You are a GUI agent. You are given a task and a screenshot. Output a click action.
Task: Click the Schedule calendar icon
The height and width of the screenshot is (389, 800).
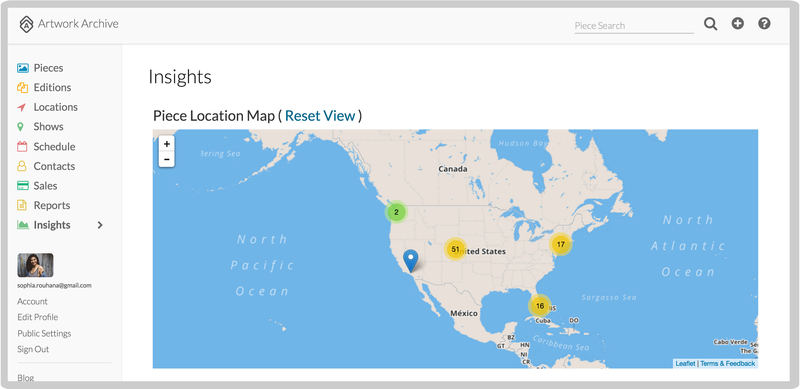coord(22,147)
